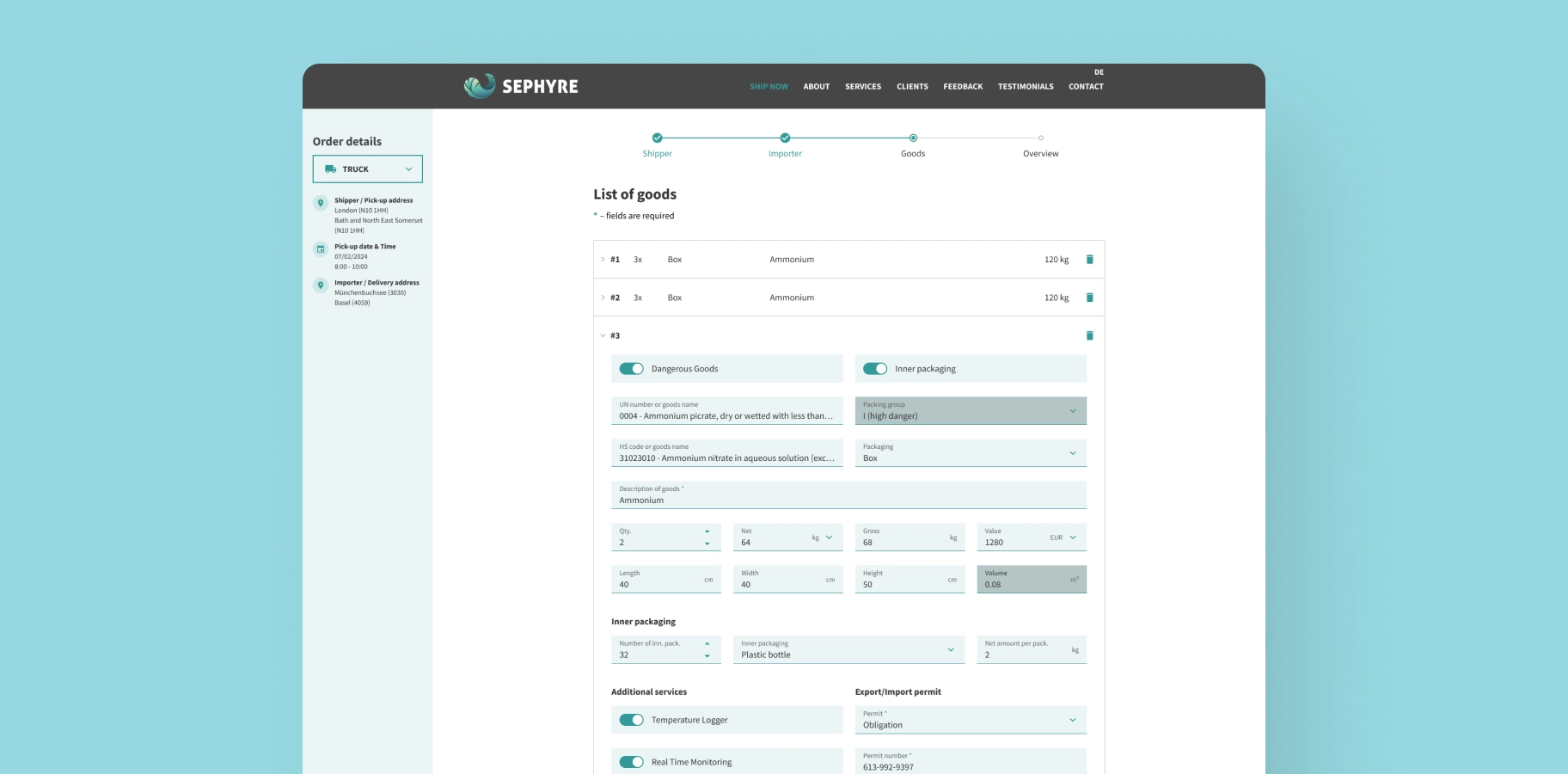Open the Packing group dropdown
The image size is (1568, 774).
[971, 410]
